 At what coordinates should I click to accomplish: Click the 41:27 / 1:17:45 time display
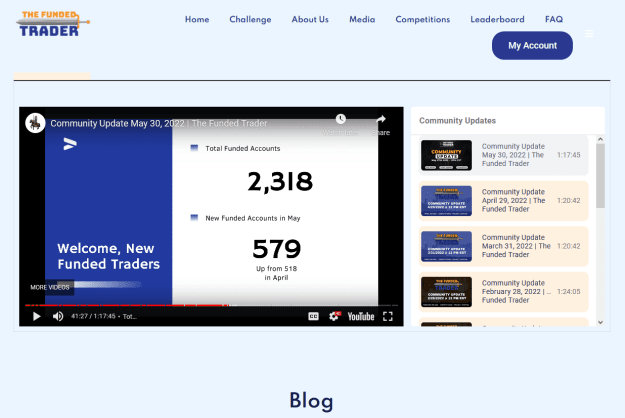tap(93, 316)
